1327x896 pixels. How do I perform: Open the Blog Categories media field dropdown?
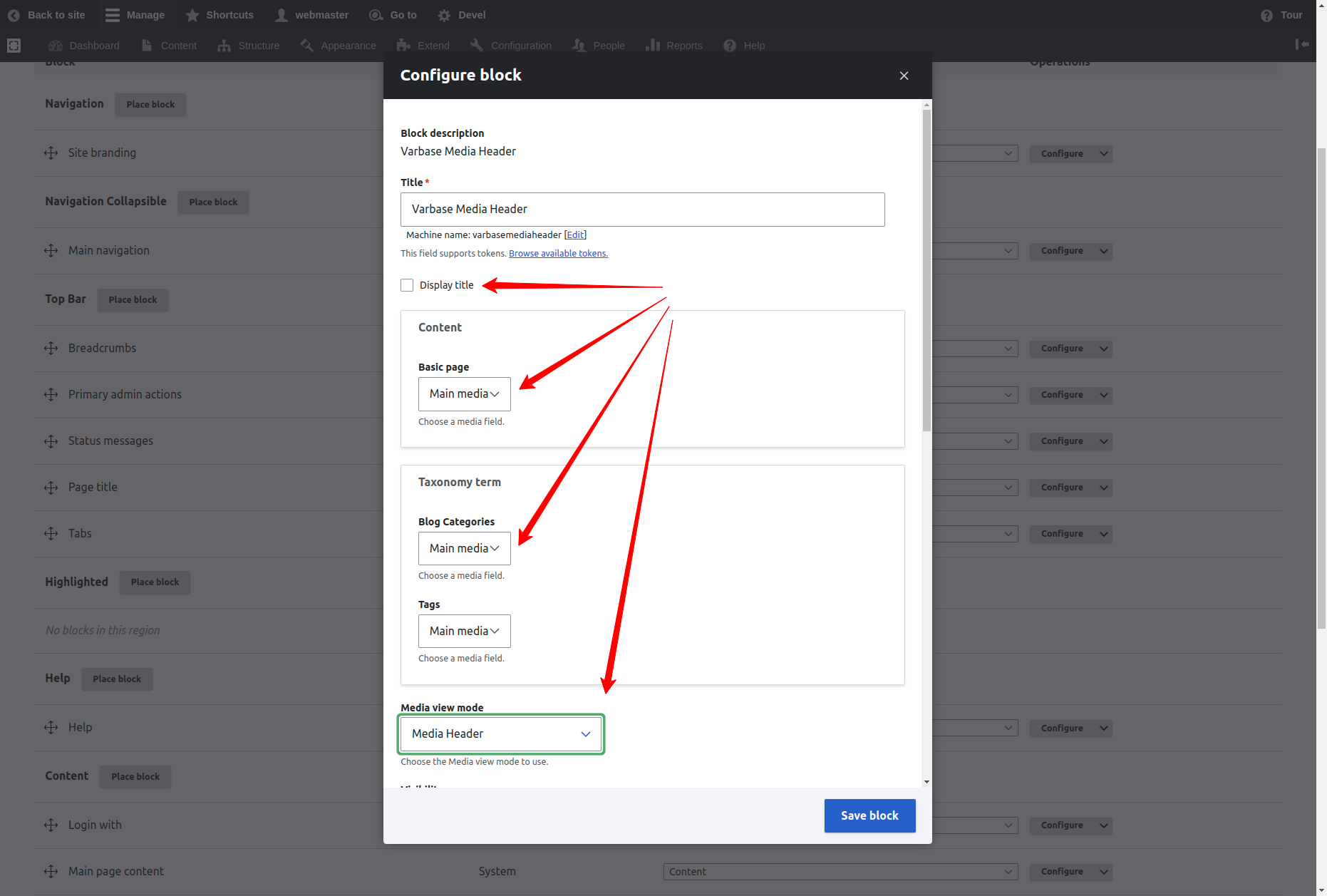pyautogui.click(x=464, y=548)
